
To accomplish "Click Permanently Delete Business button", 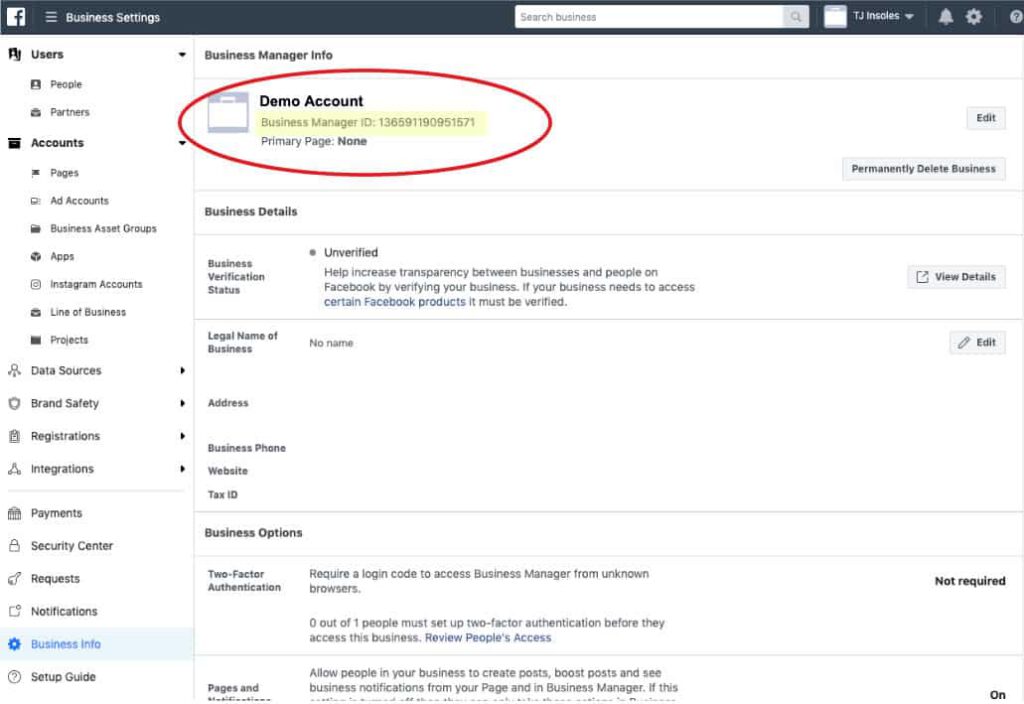I will tap(923, 169).
